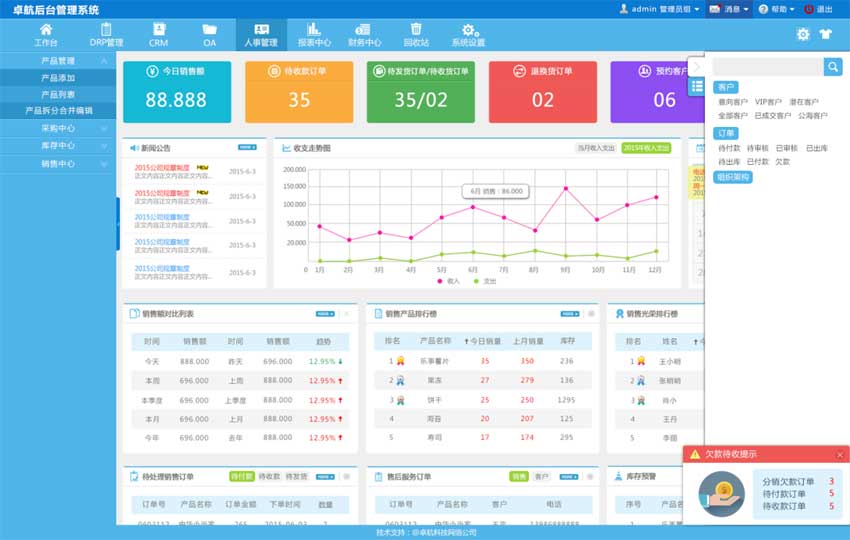Viewport: 850px width, 540px height.
Task: Click the t-shirt theme icon
Action: [x=825, y=34]
